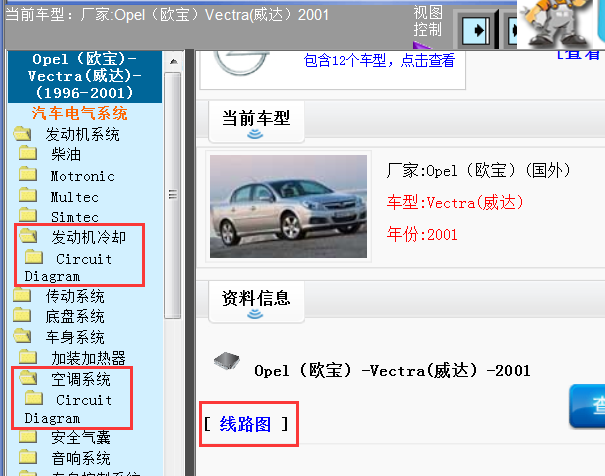The image size is (605, 476).
Task: Expand the 空调系统 tree node
Action: 81,380
